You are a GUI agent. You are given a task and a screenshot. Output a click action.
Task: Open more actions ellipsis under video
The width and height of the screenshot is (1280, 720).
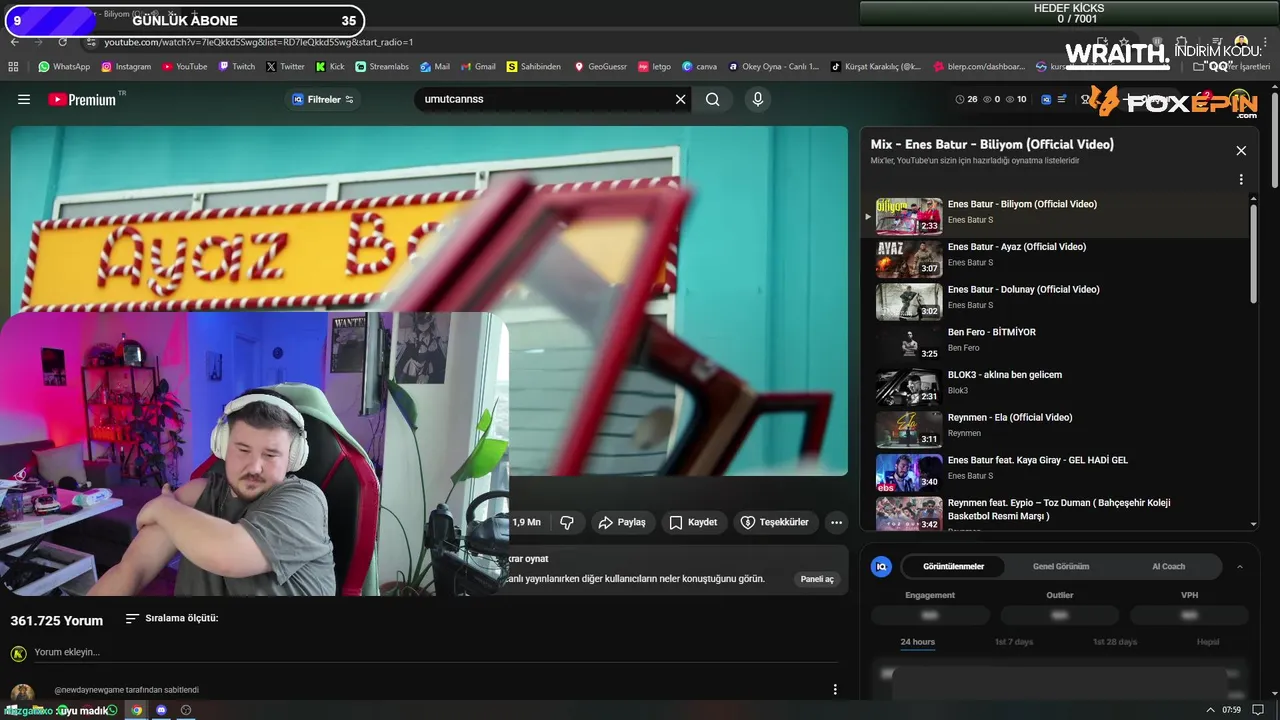pyautogui.click(x=836, y=522)
